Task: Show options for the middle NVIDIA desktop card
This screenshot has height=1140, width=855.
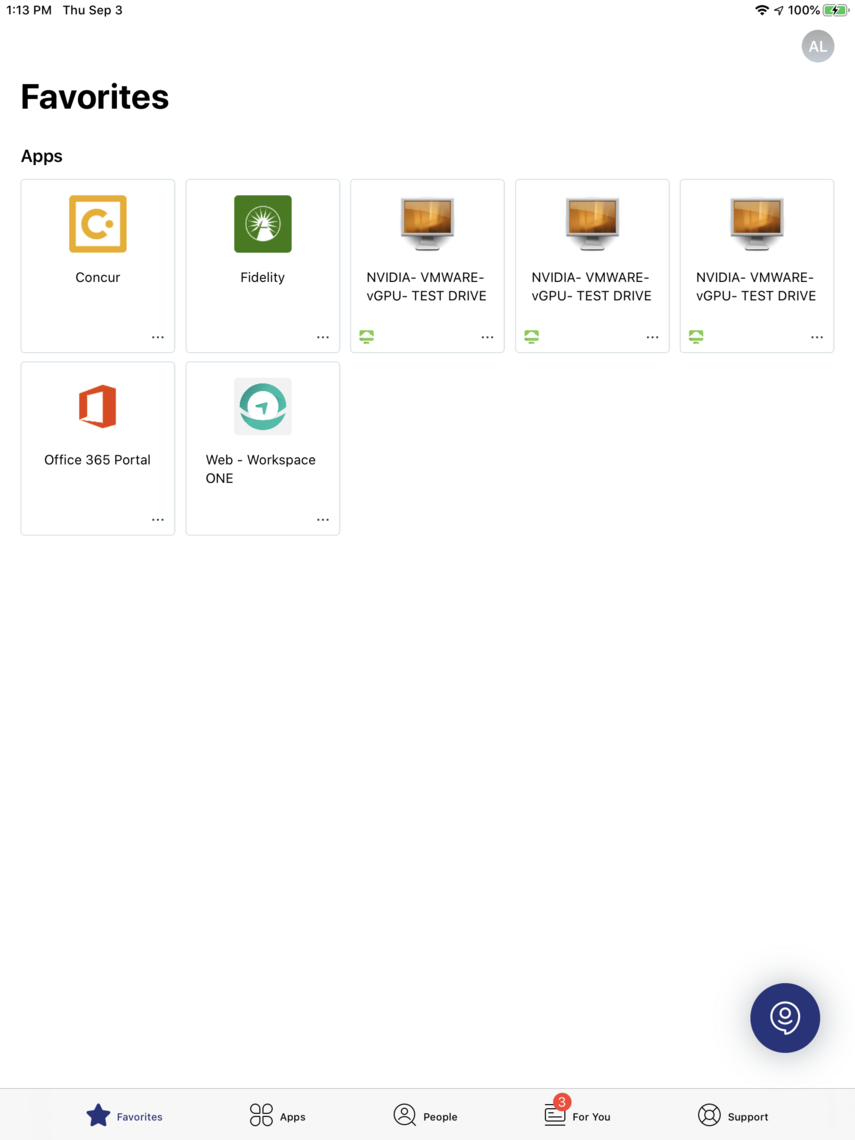Action: click(x=652, y=337)
